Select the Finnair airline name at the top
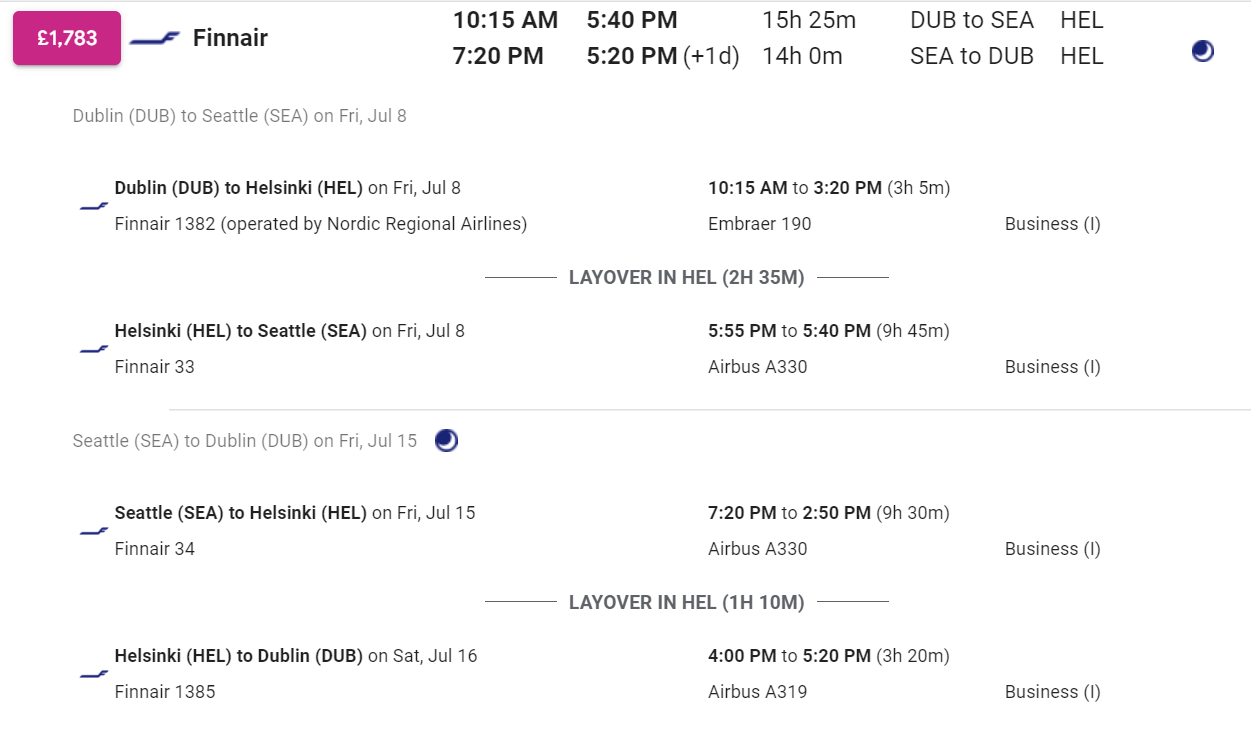Viewport: 1251px width, 732px height. (x=230, y=39)
